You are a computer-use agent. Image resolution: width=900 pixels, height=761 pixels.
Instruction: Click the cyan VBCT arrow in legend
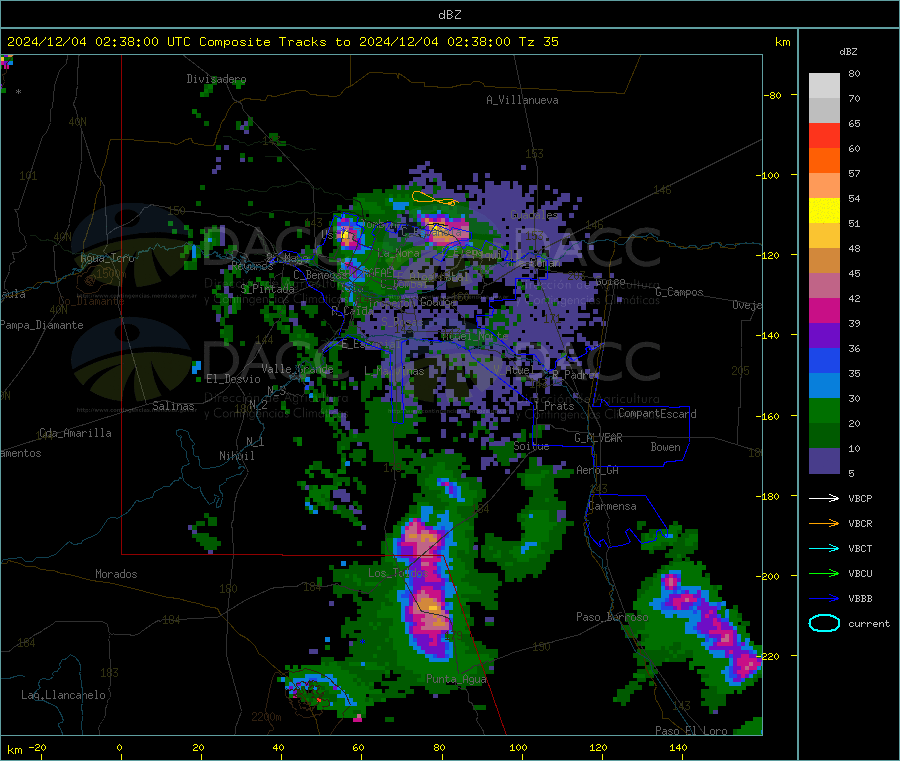[x=824, y=549]
